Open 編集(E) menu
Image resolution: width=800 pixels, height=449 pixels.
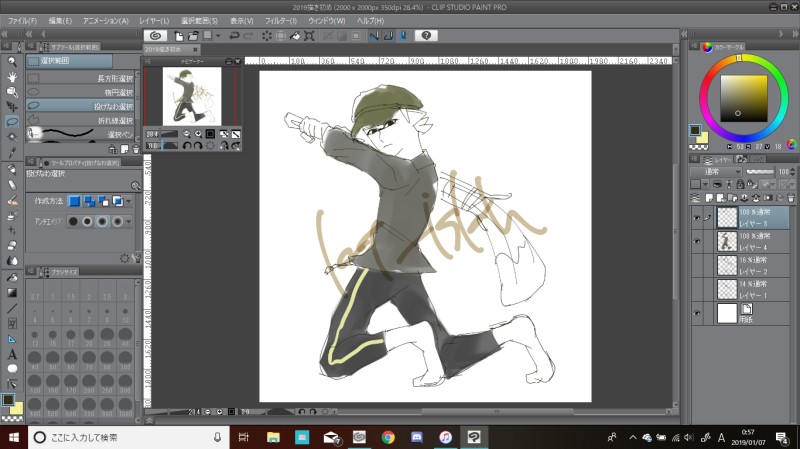(x=60, y=21)
